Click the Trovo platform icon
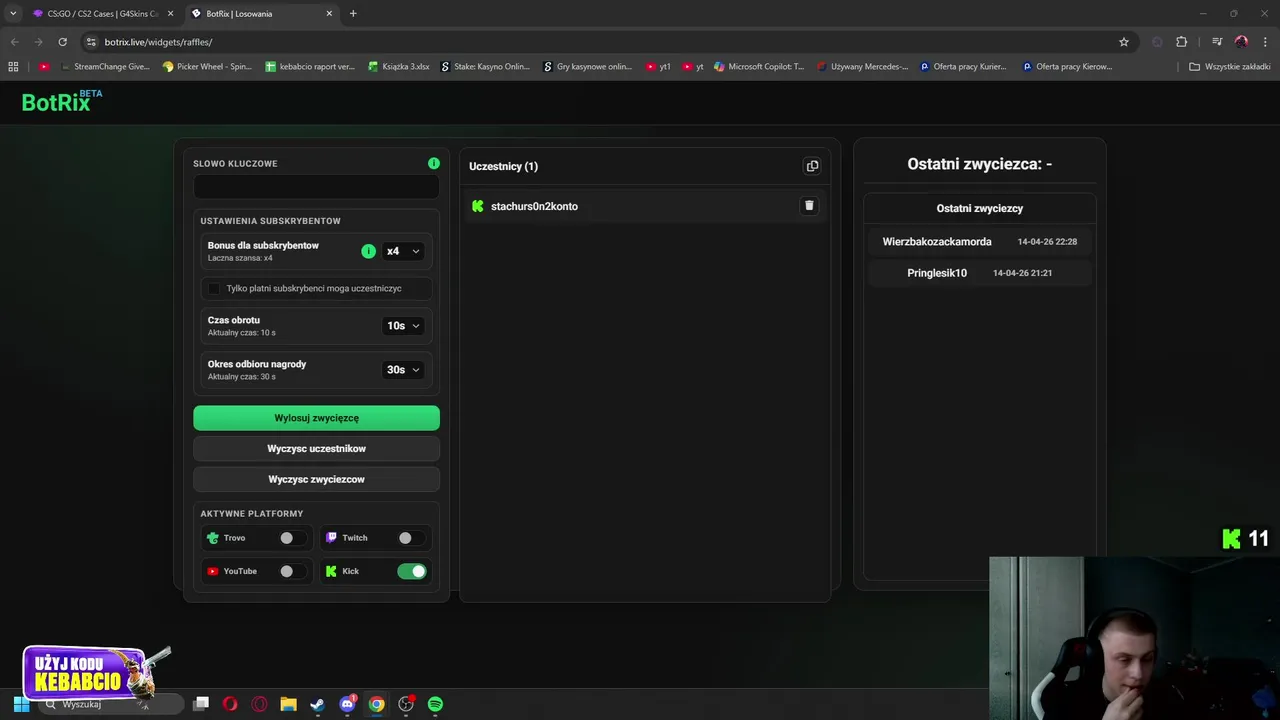The width and height of the screenshot is (1280, 720). (213, 538)
